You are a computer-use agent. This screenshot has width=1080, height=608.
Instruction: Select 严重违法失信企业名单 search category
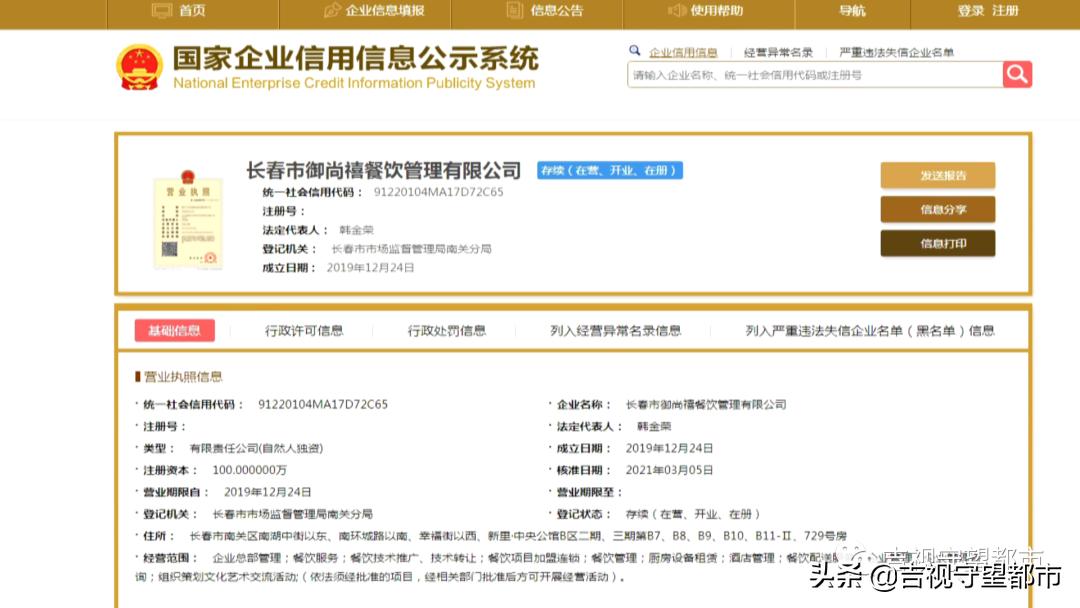[x=896, y=52]
